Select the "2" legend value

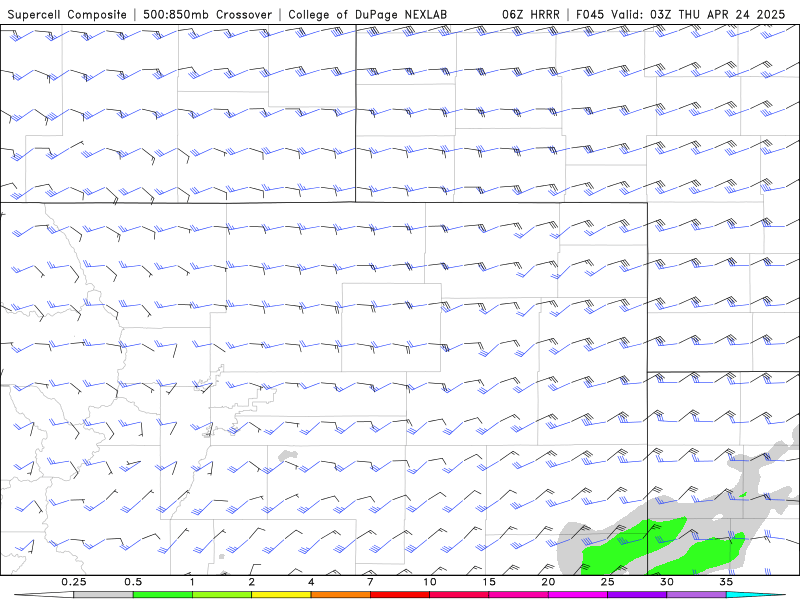coord(252,582)
